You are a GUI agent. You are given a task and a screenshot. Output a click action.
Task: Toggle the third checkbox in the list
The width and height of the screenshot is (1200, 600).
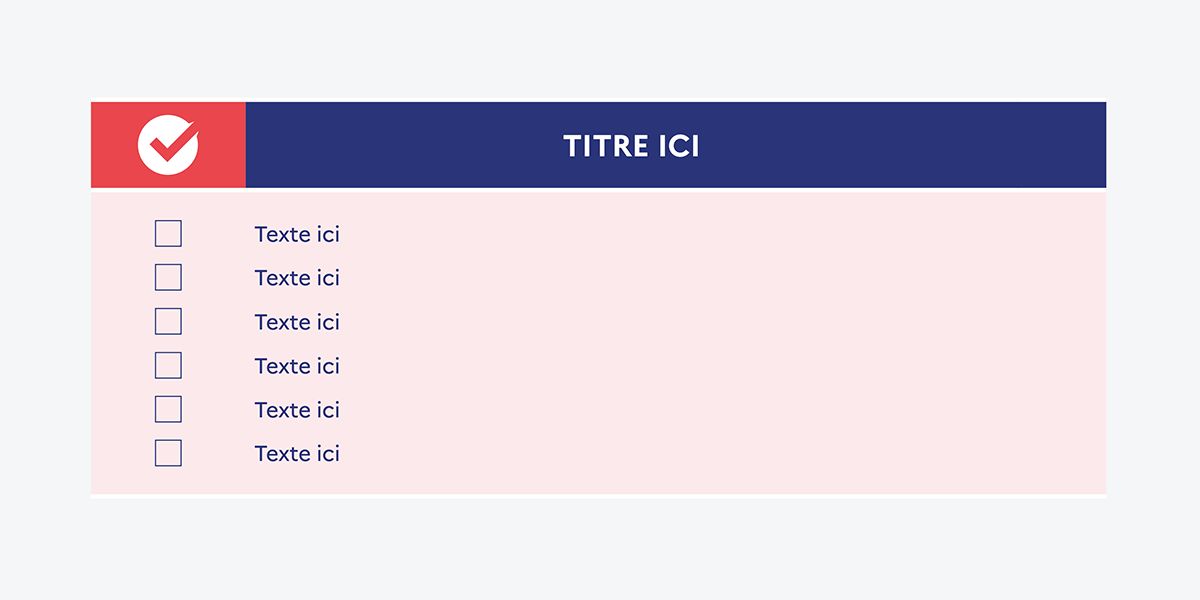(x=168, y=321)
